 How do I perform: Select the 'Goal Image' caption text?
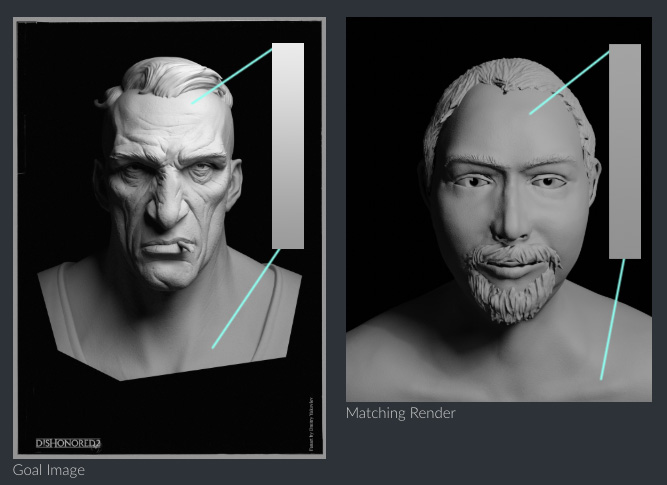[x=48, y=470]
